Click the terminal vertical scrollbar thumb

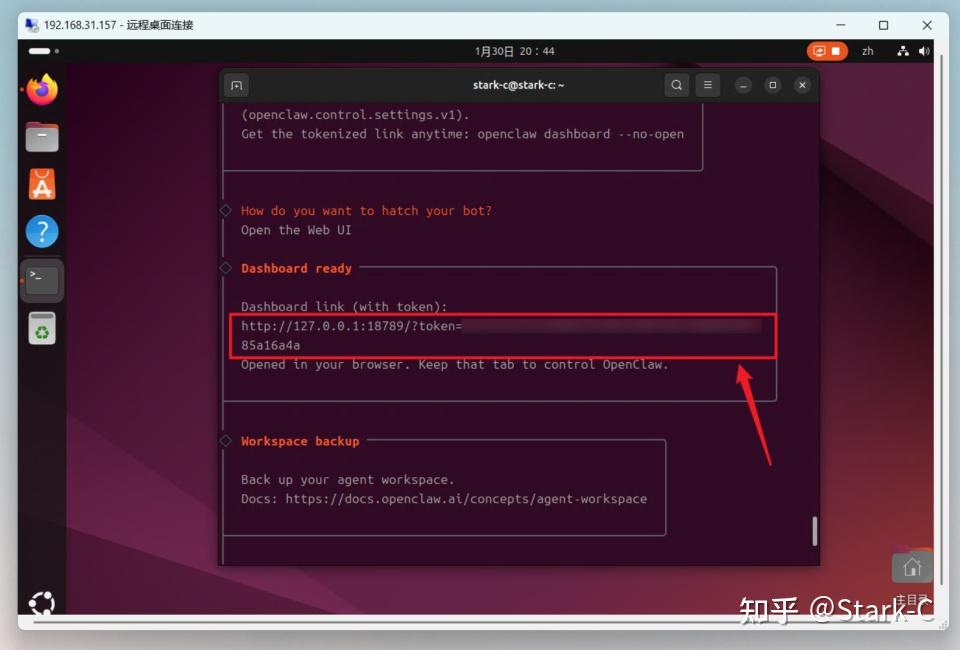point(814,531)
